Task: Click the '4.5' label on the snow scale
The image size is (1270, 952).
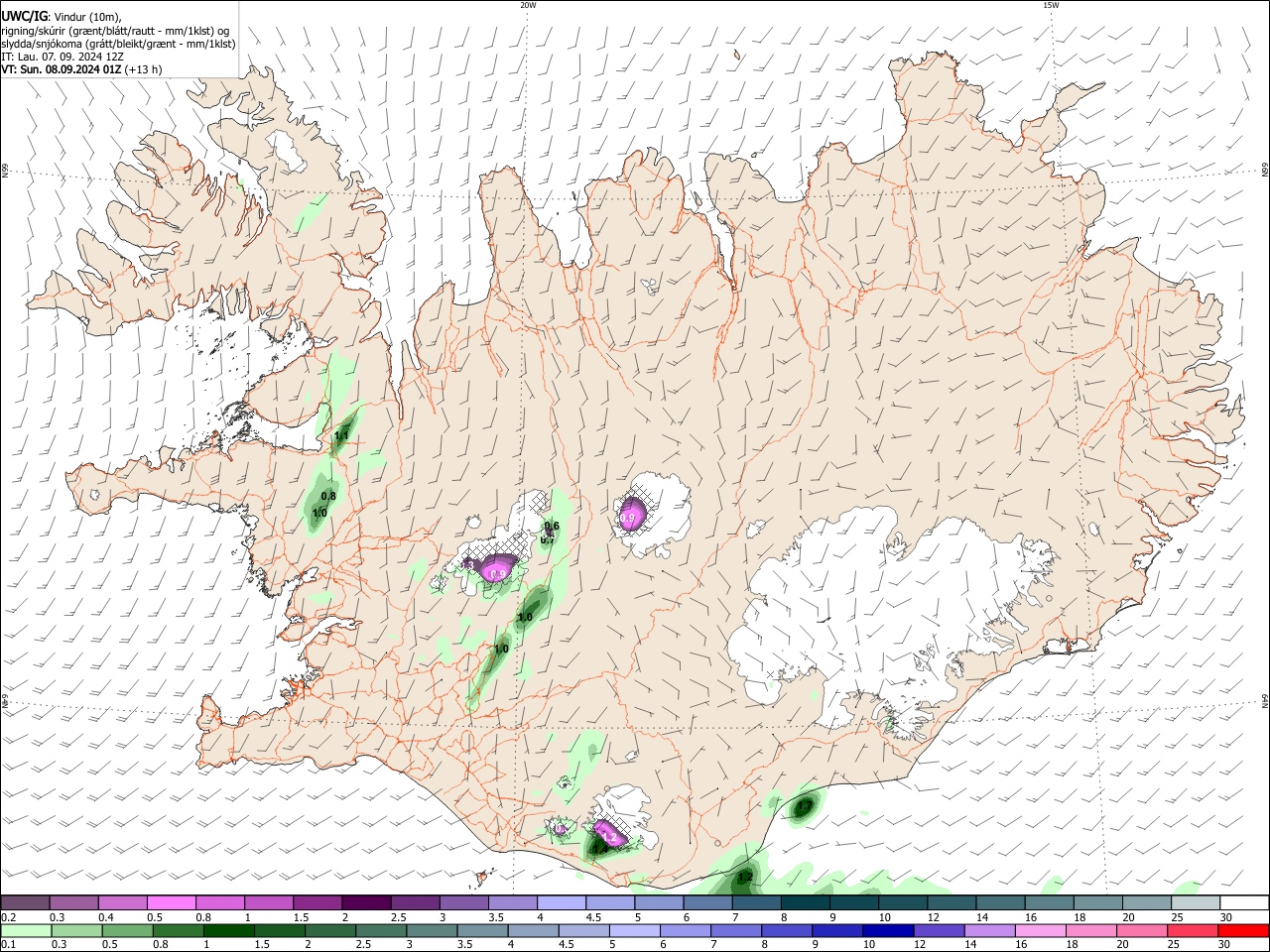Action: pos(592,917)
